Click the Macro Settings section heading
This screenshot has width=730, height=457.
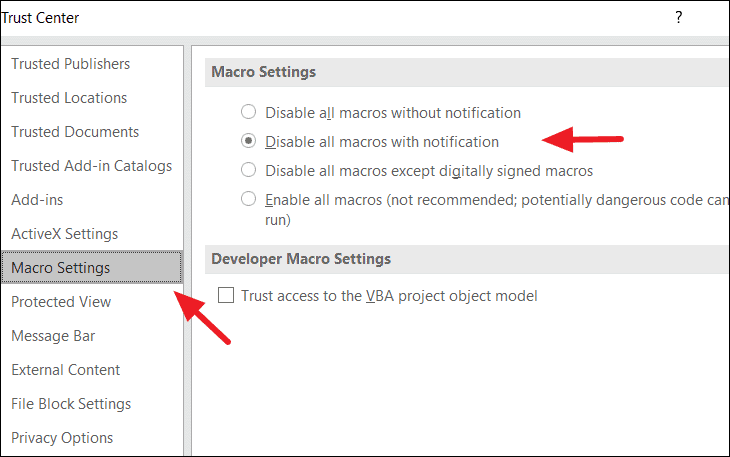[x=264, y=72]
